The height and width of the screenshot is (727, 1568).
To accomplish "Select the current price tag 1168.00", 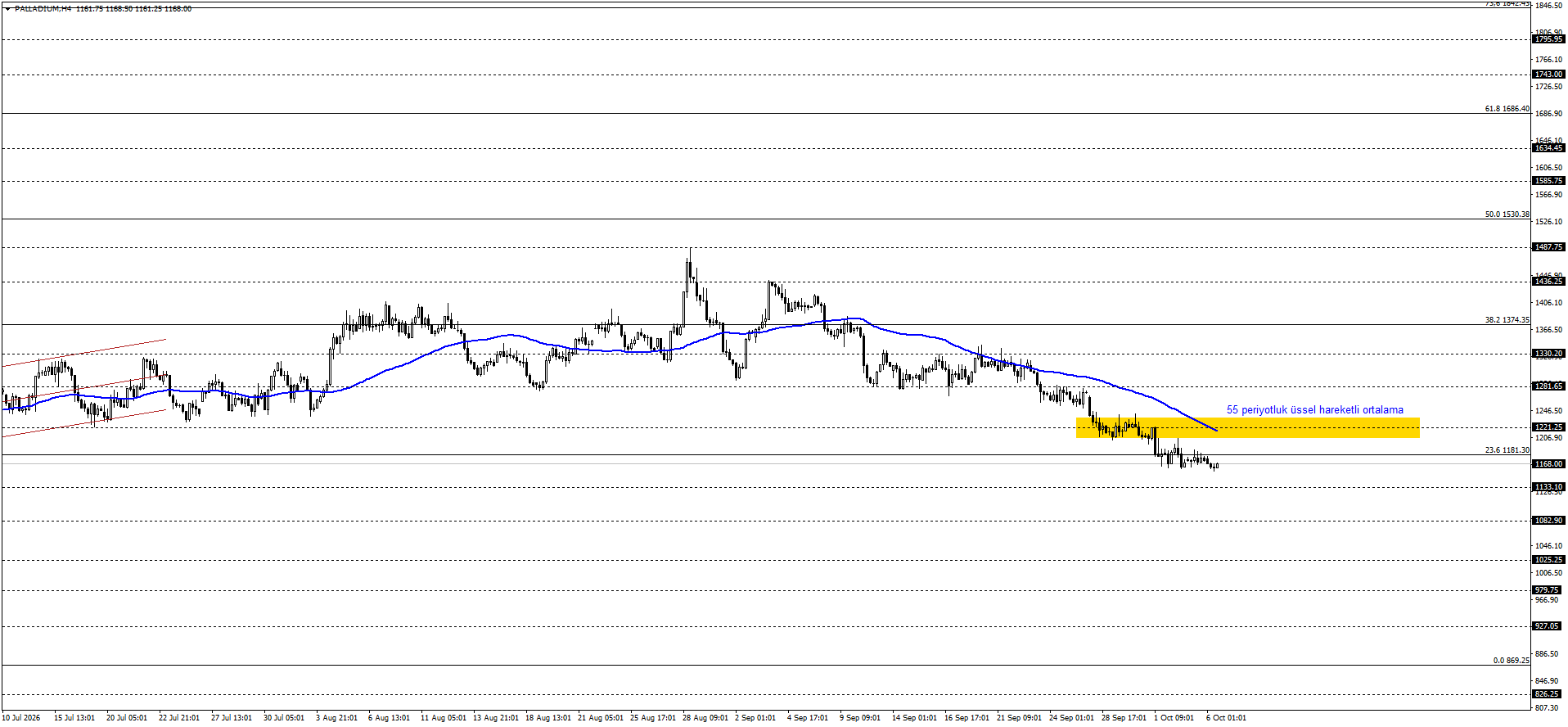I will tap(1548, 464).
